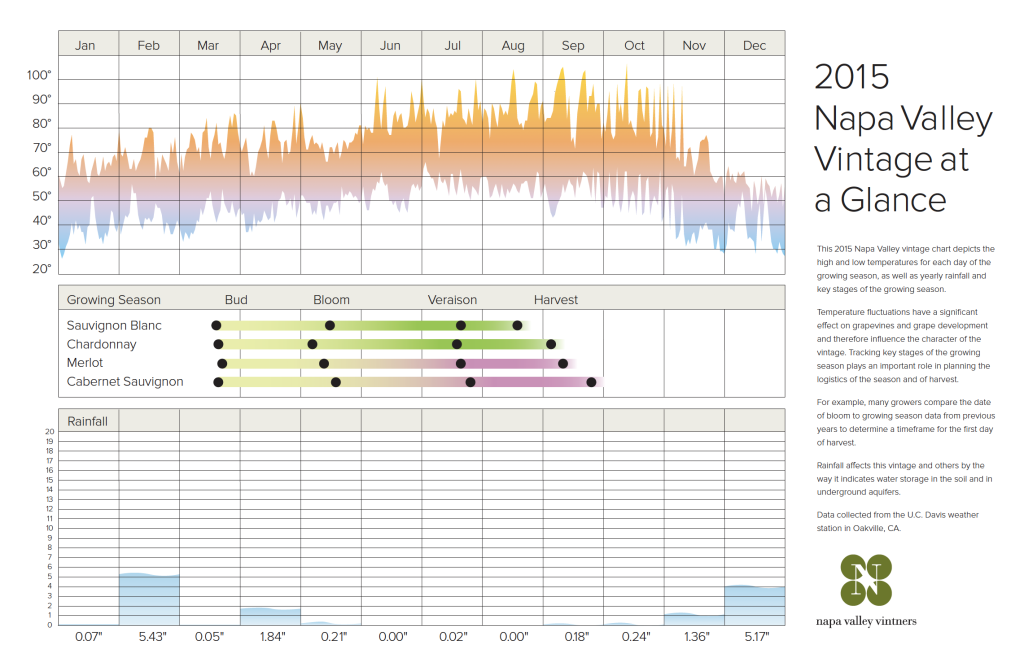Select the Cabernet Sauvignon harvest marker dot
The width and height of the screenshot is (1024, 671).
pos(592,382)
